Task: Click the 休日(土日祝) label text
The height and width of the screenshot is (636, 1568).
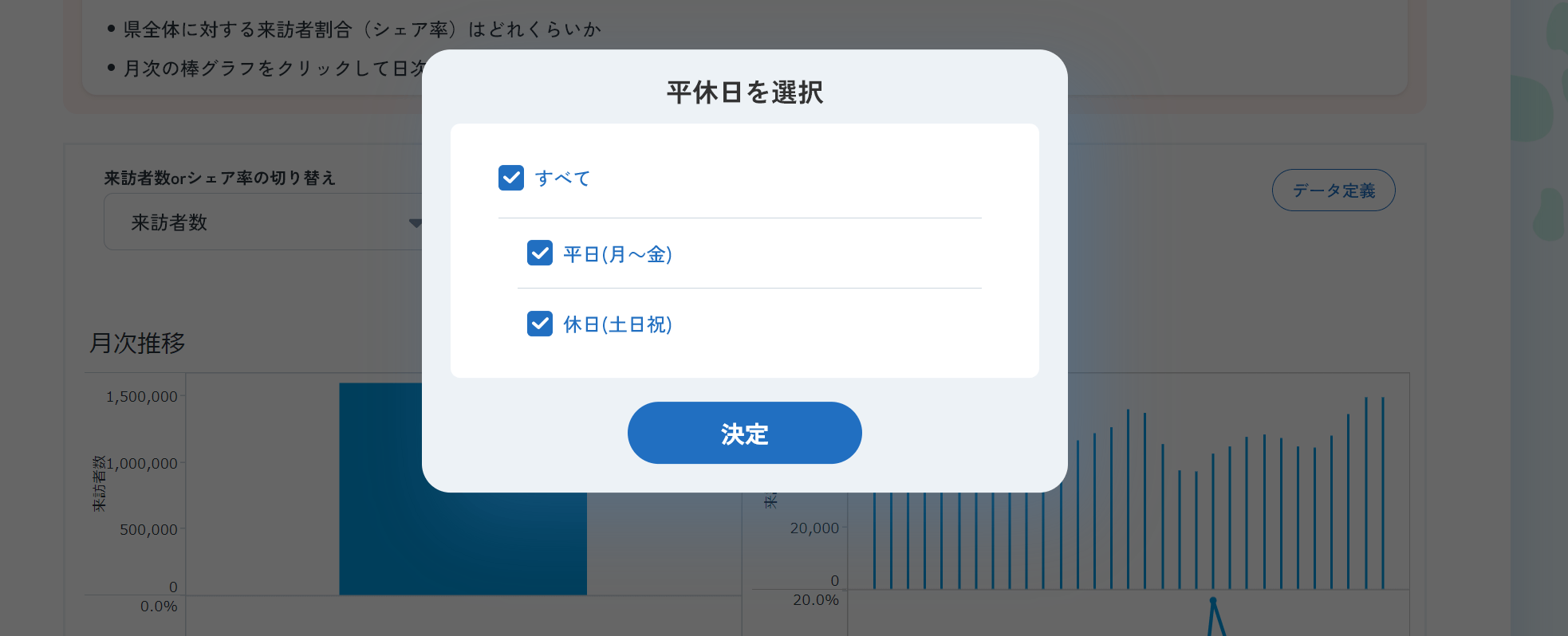Action: [617, 324]
